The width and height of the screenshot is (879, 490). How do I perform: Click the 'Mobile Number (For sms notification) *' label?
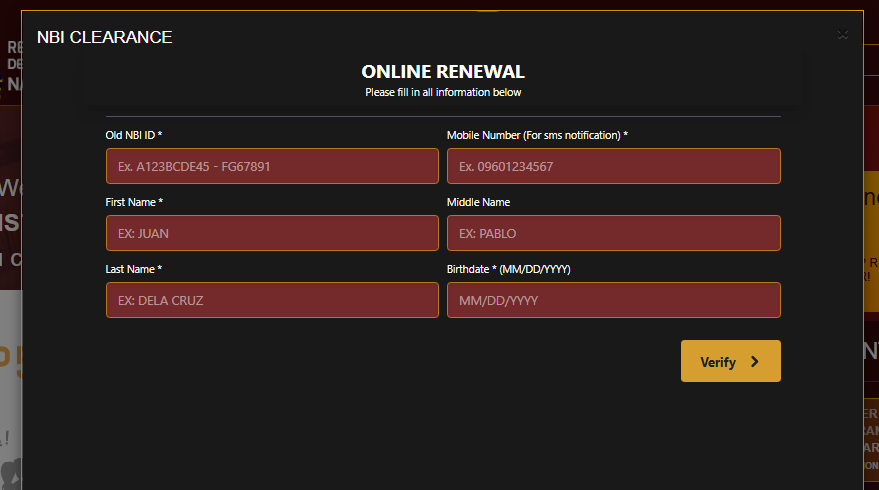click(x=537, y=135)
